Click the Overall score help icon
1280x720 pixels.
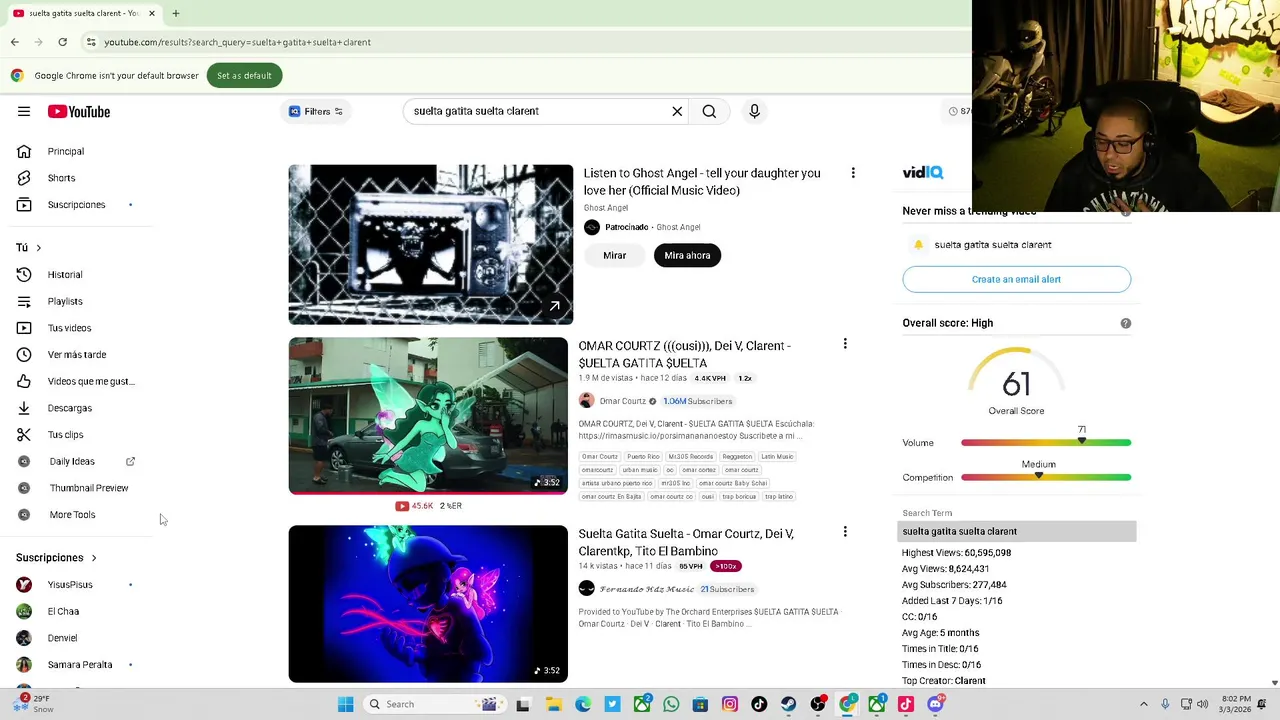click(x=1126, y=323)
